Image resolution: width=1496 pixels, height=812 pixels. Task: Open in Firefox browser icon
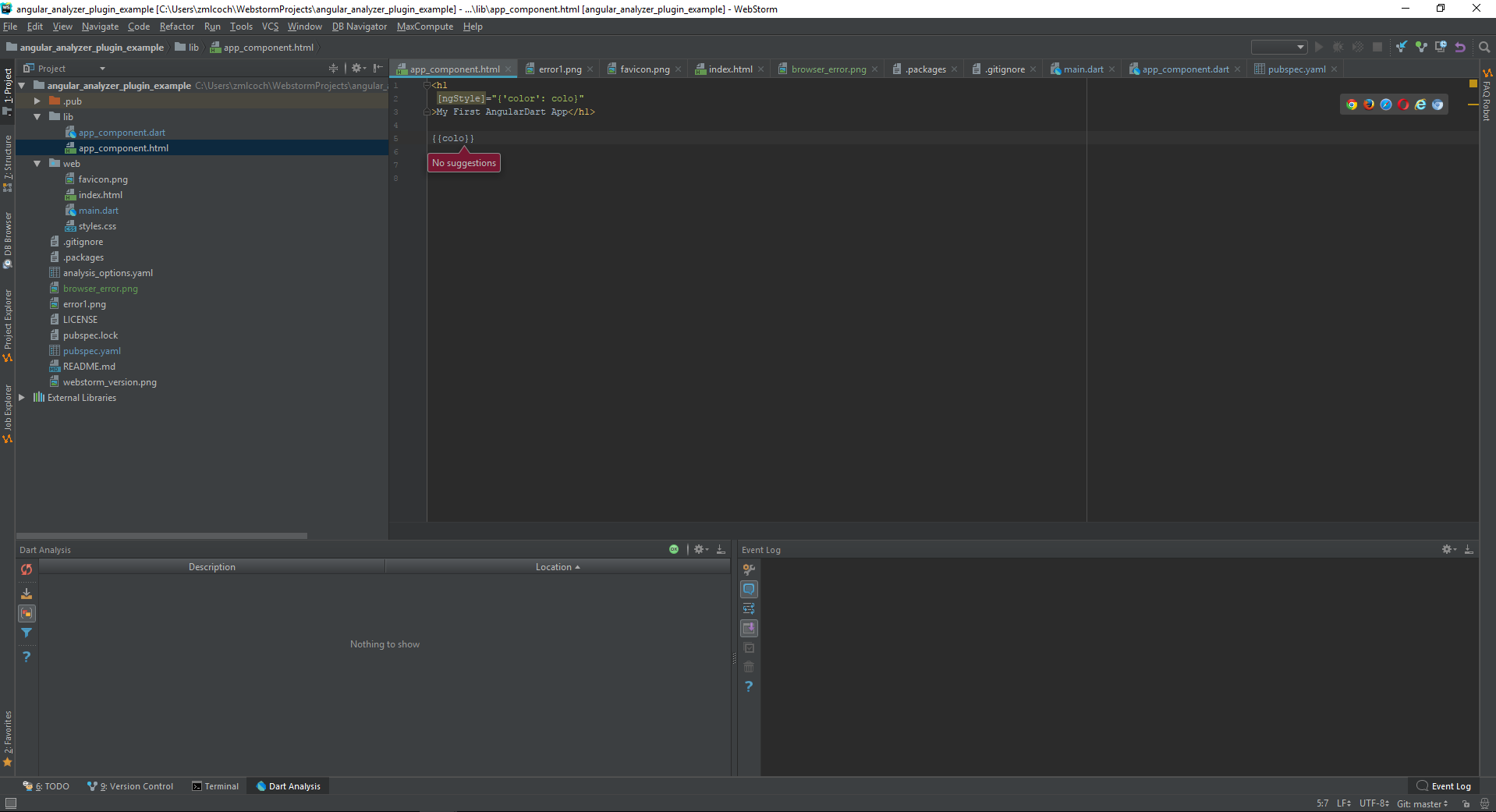1369,105
